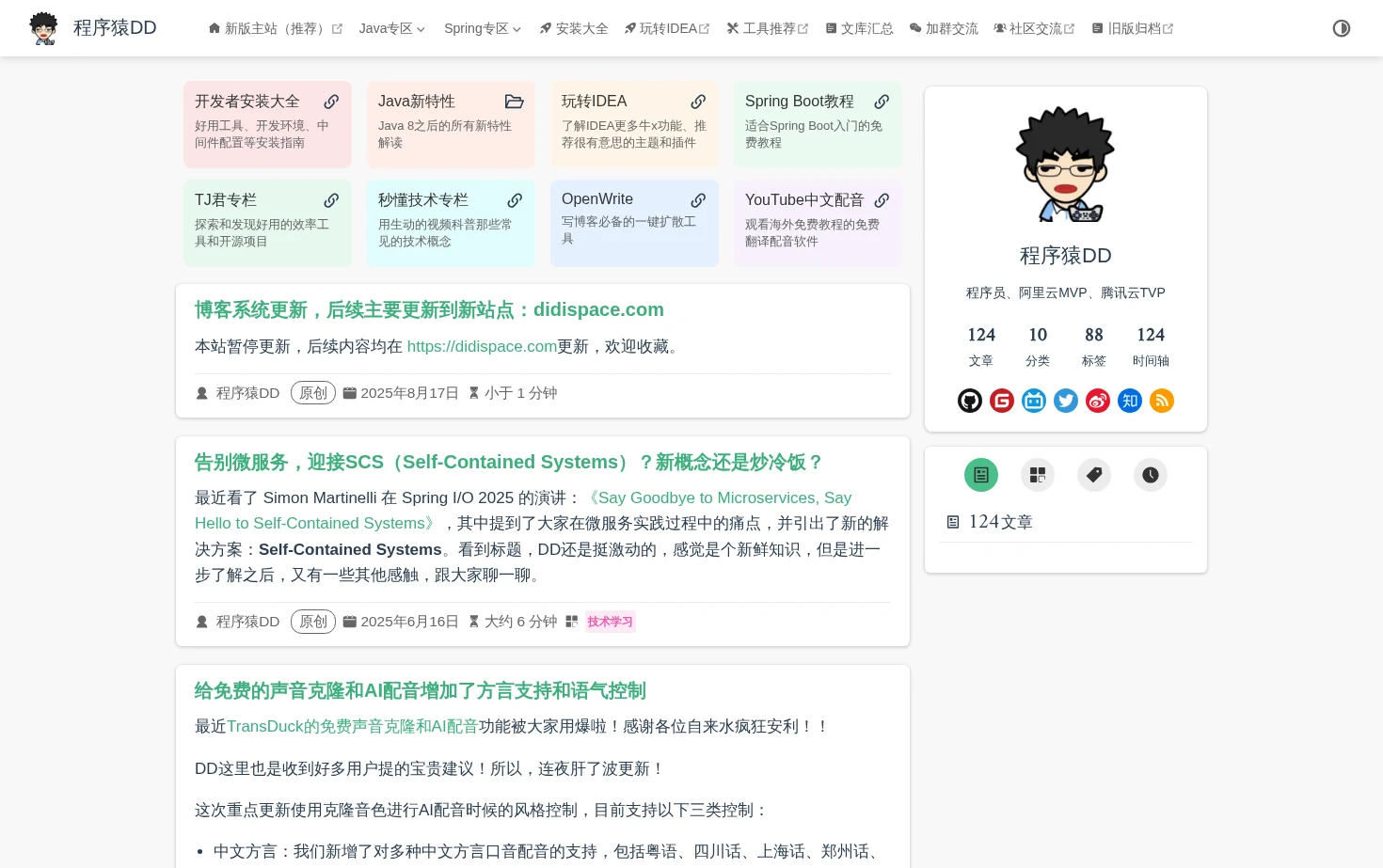This screenshot has width=1383, height=868.
Task: Click the large profile avatar image
Action: click(x=1066, y=164)
